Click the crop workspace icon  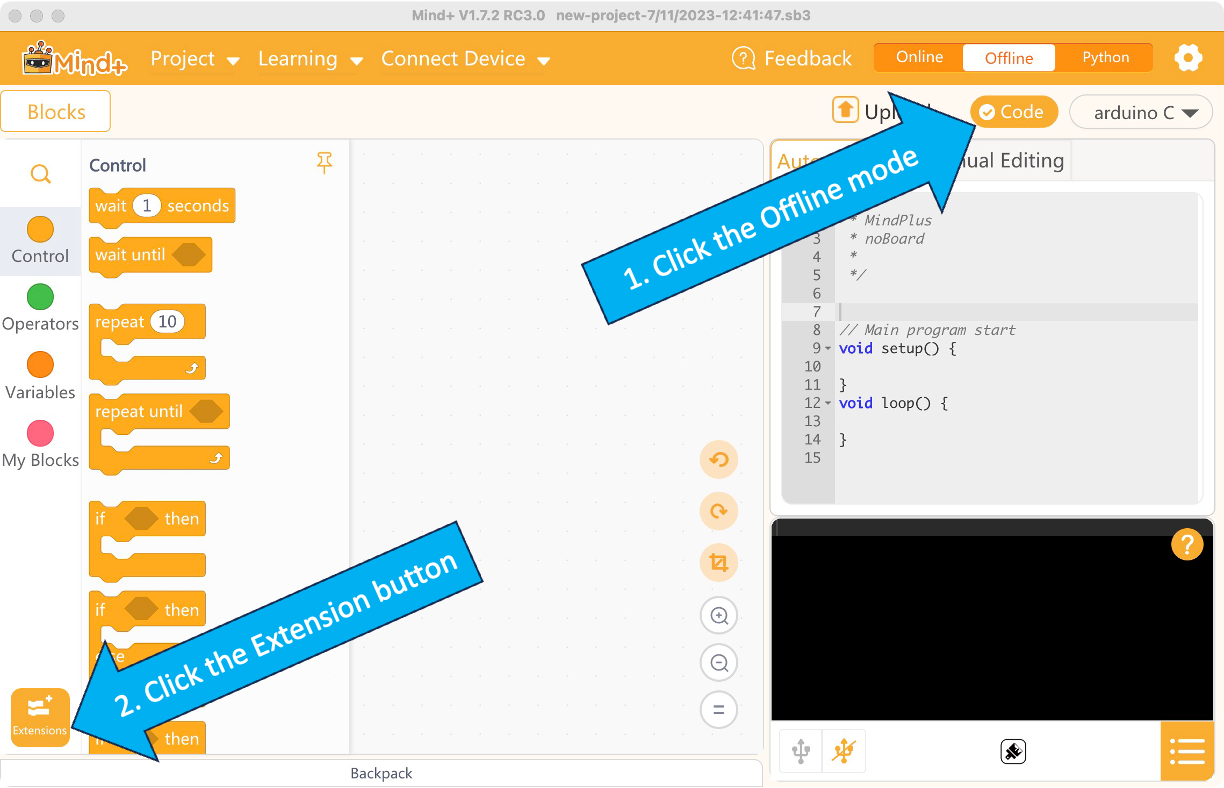pyautogui.click(x=718, y=563)
